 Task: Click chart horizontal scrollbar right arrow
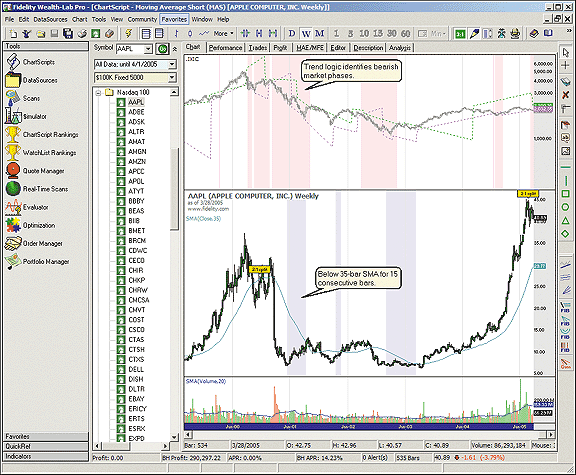pos(551,435)
